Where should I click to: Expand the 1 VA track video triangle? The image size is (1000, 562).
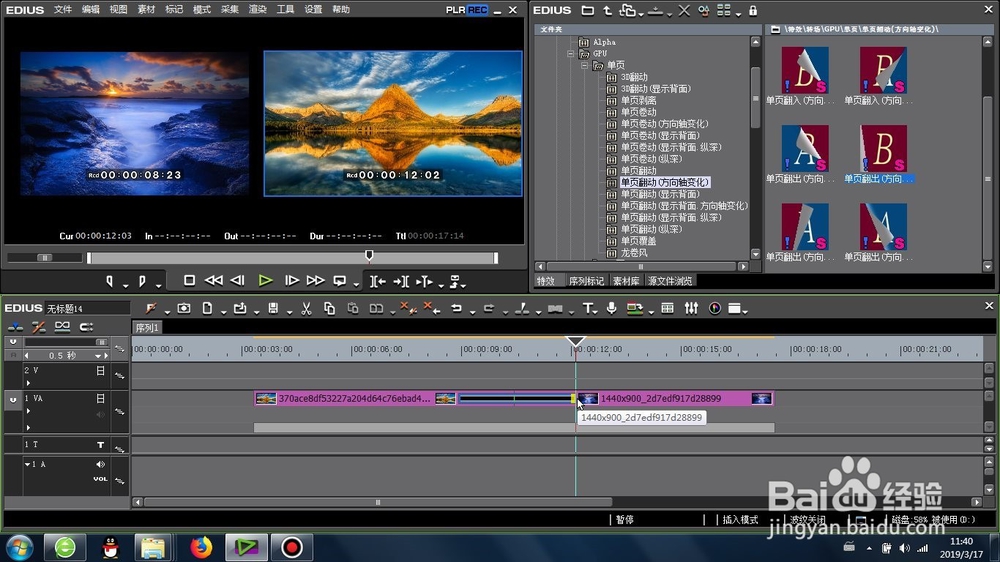28,411
